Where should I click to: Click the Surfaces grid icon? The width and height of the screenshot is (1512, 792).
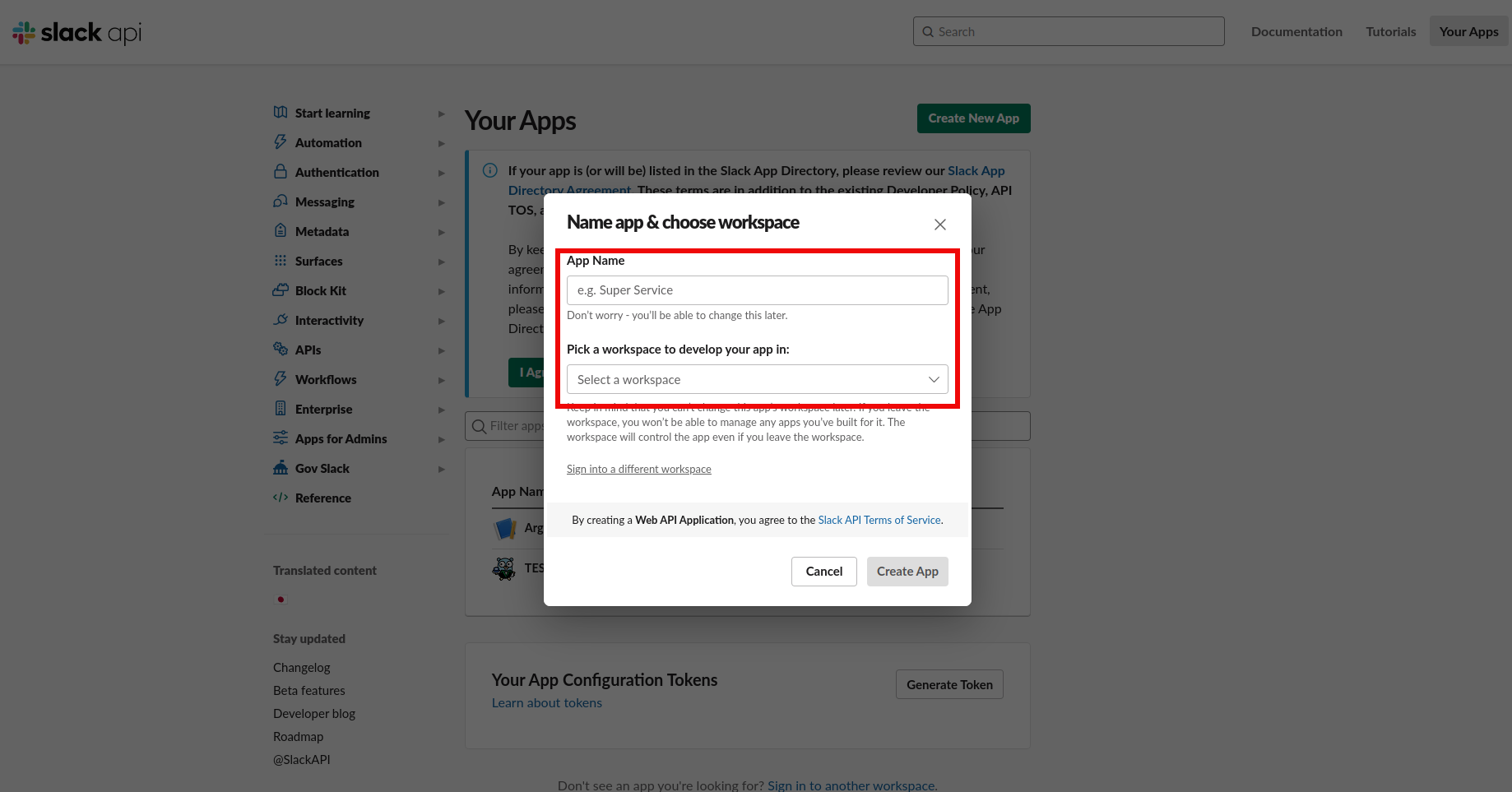[x=281, y=261]
